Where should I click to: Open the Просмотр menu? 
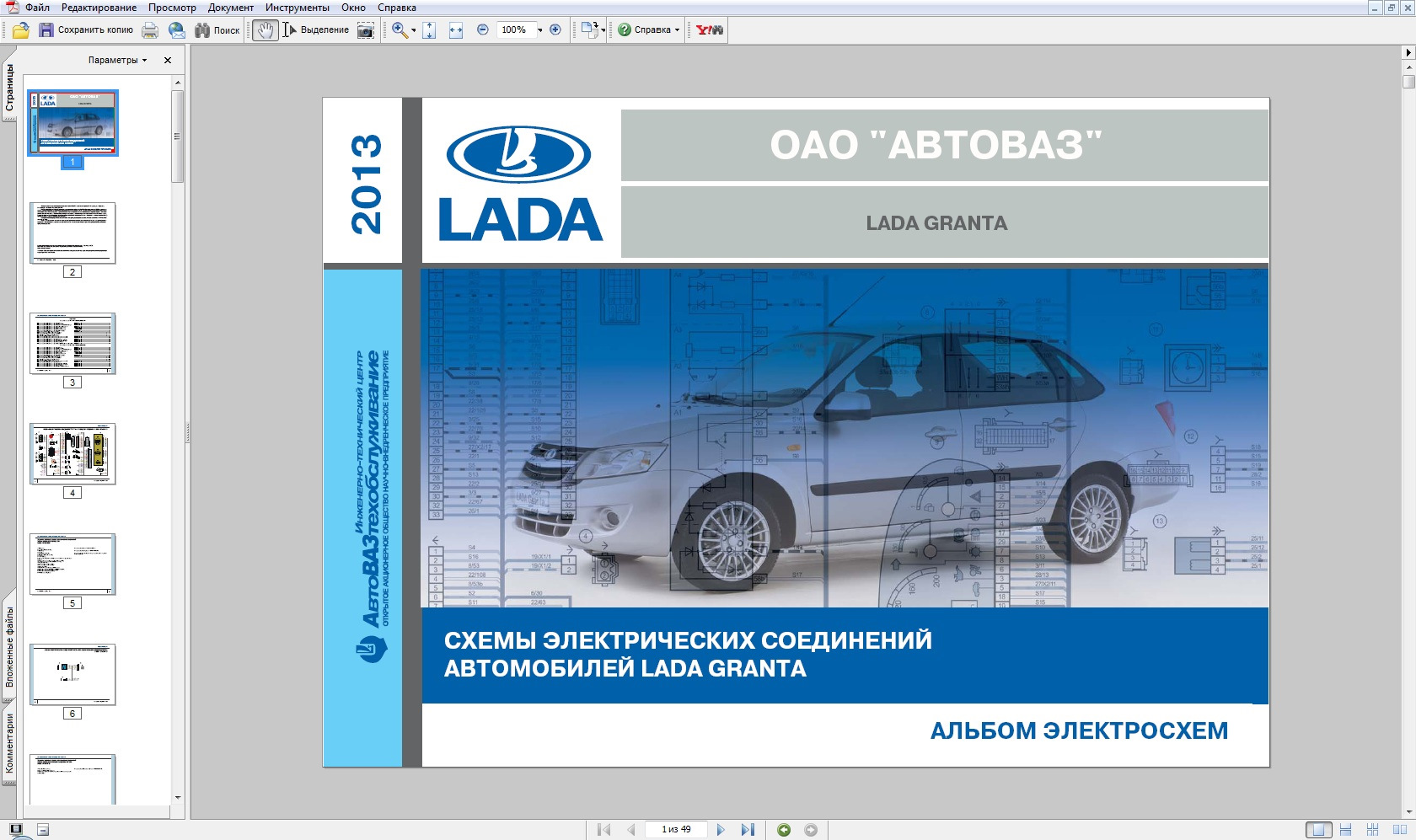[172, 8]
